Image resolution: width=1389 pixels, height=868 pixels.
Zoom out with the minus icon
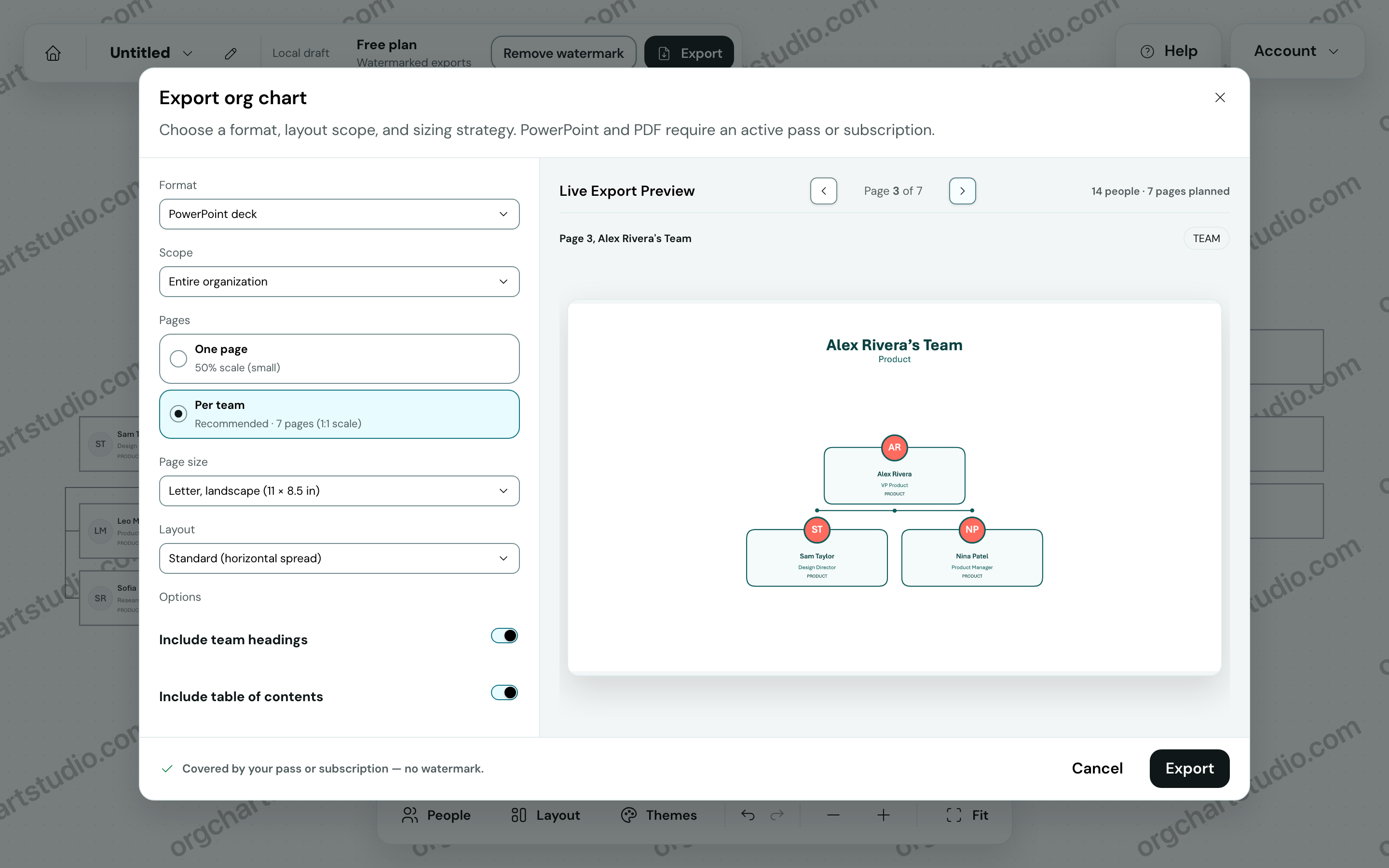(833, 814)
